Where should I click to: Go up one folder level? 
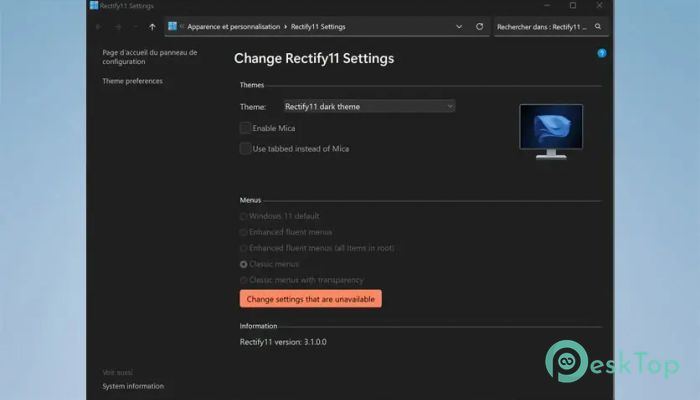152,27
